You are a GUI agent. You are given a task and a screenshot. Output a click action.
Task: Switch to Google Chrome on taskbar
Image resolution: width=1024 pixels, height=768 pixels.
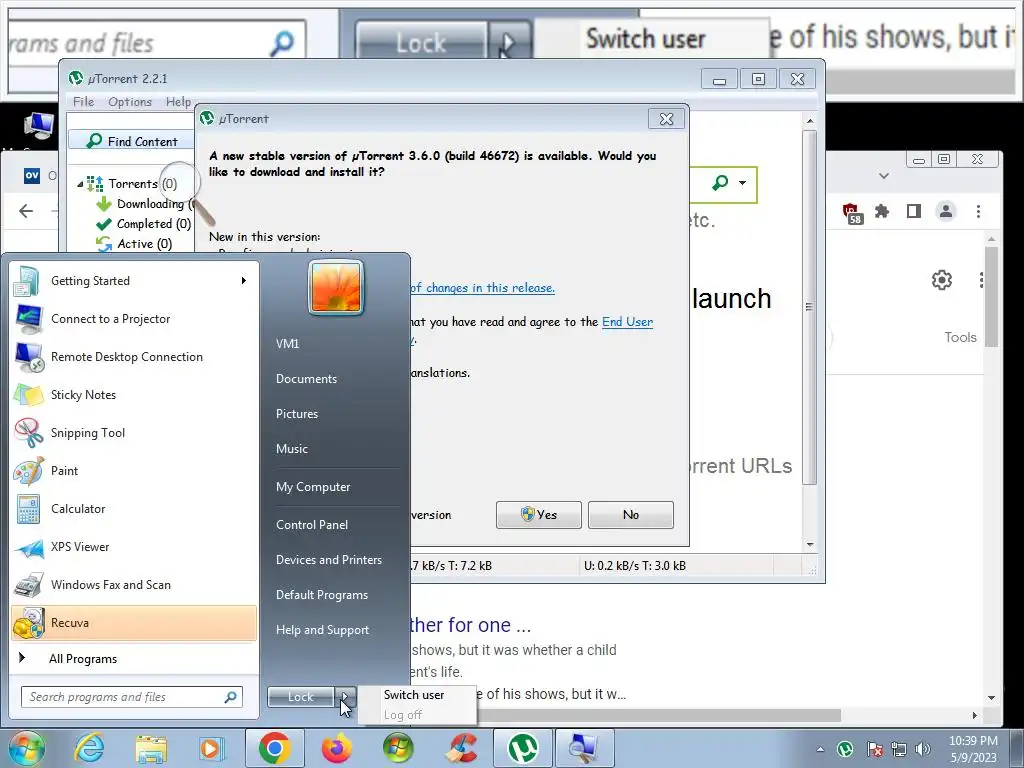tap(275, 748)
